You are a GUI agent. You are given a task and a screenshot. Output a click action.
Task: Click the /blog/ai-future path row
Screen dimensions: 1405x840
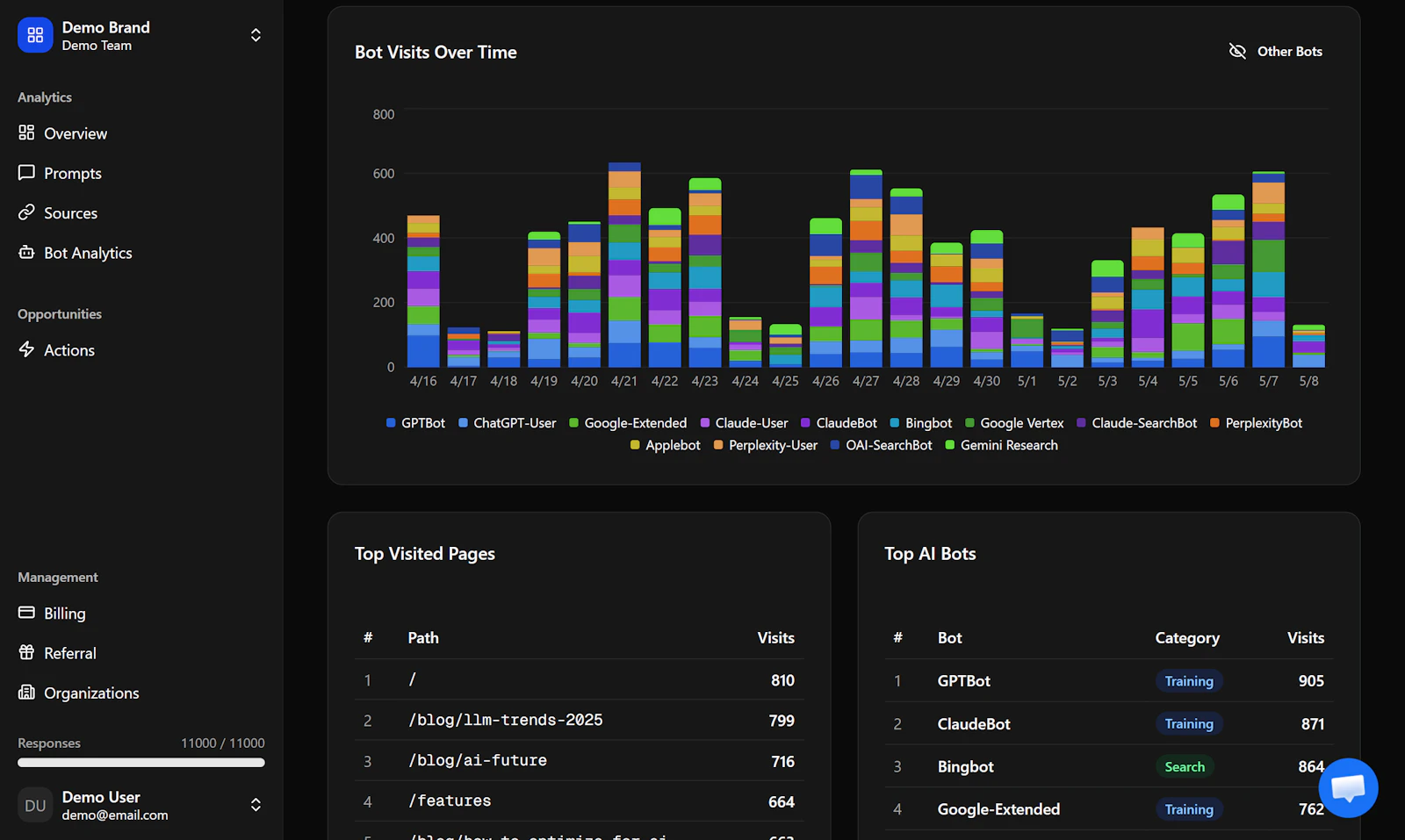click(579, 761)
